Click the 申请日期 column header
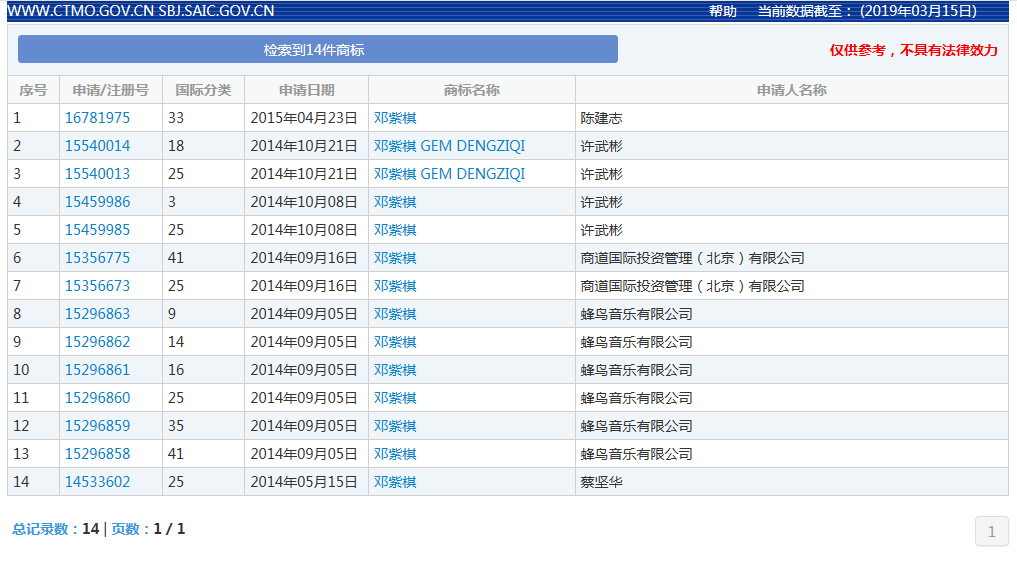This screenshot has width=1017, height=568. click(306, 90)
